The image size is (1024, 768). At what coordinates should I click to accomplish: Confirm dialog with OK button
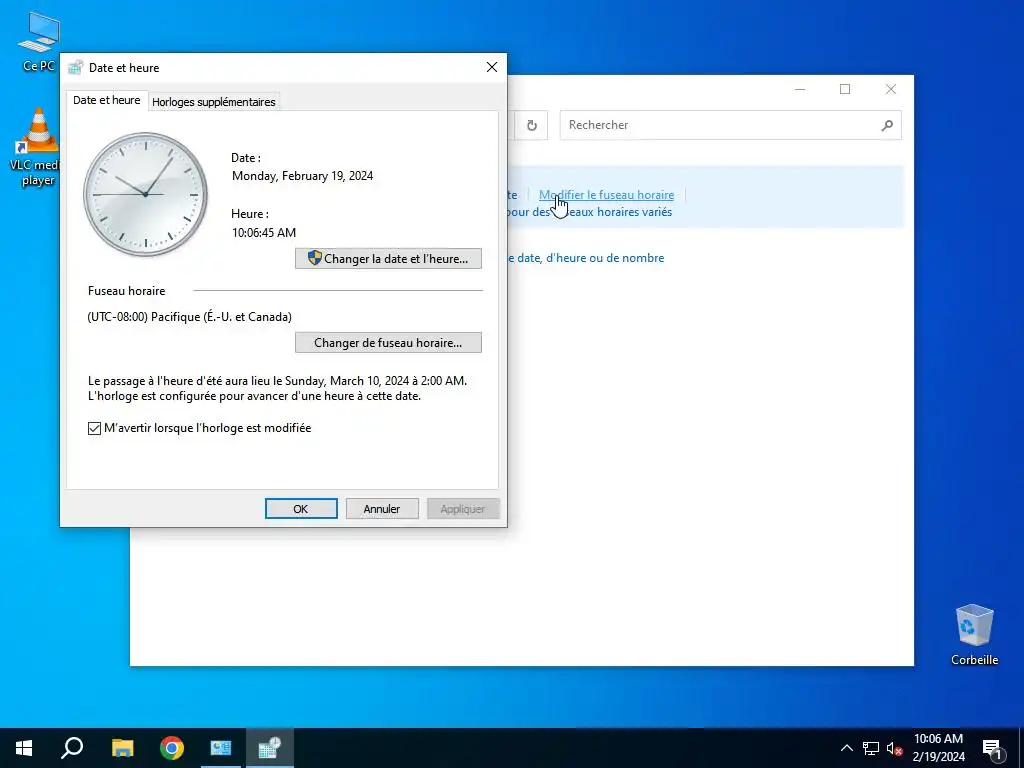click(301, 509)
